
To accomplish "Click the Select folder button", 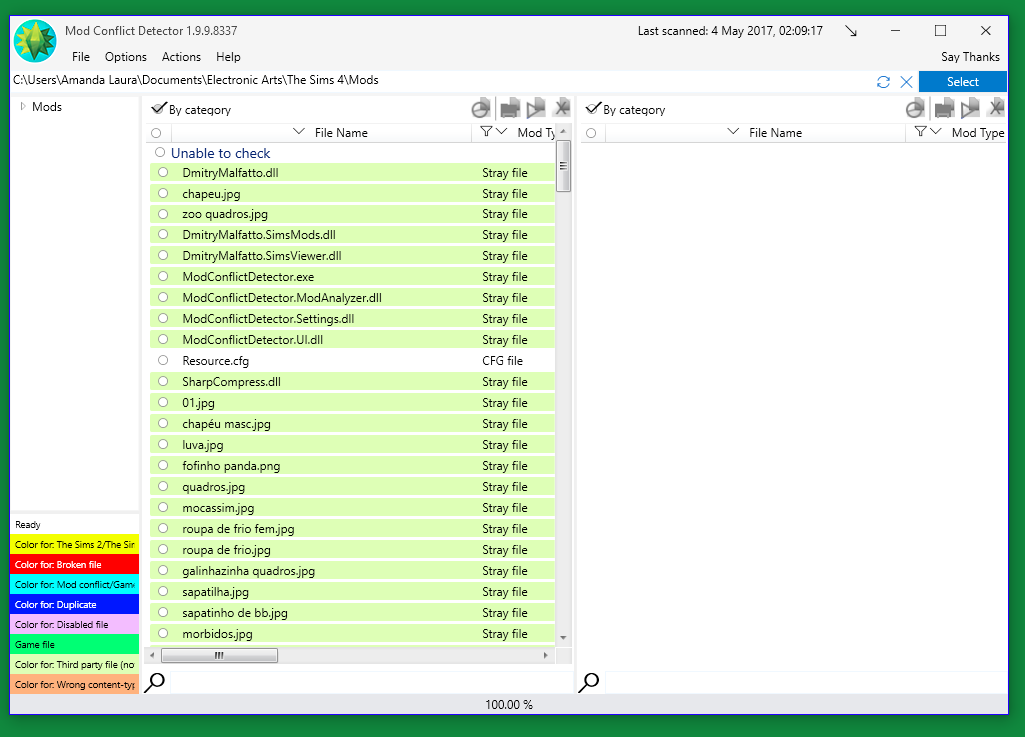I will (962, 82).
